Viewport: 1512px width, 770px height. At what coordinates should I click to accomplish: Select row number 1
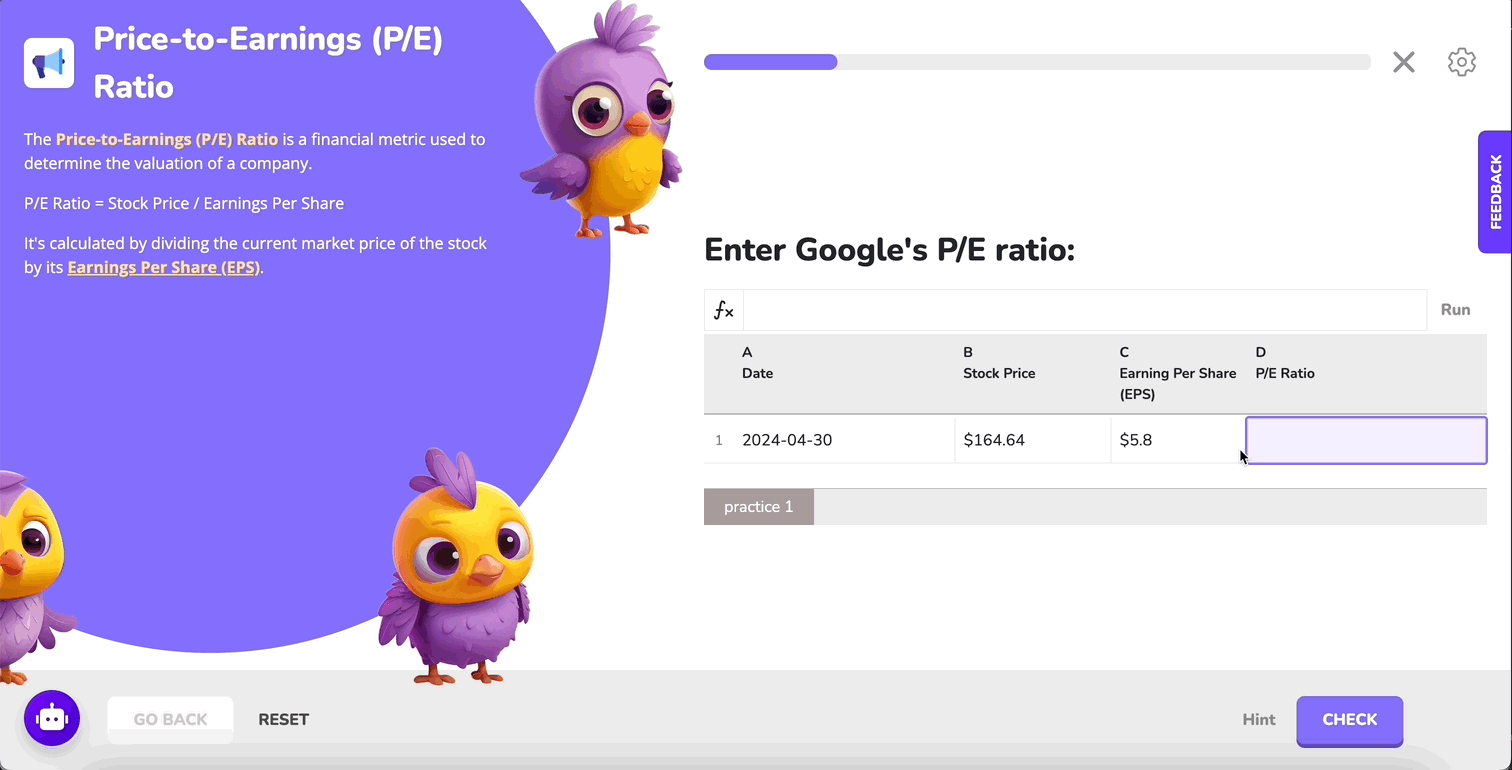click(719, 440)
